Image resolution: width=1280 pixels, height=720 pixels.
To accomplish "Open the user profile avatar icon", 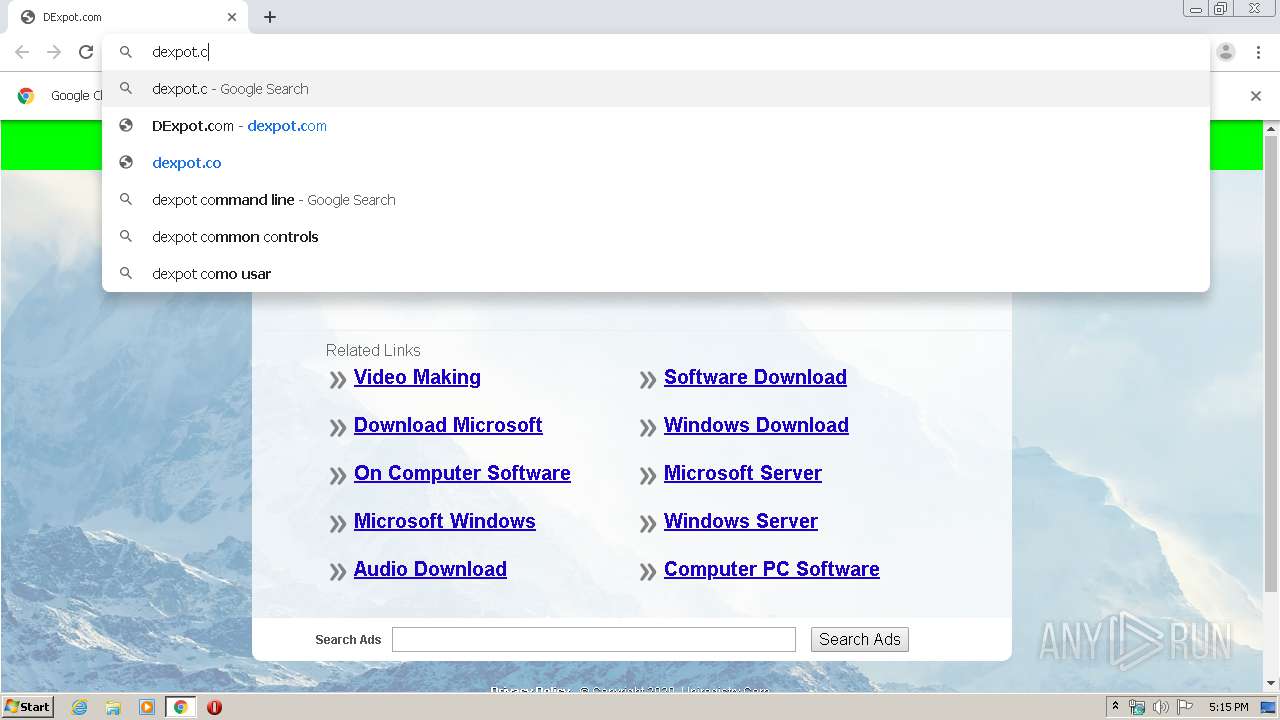I will pos(1226,52).
